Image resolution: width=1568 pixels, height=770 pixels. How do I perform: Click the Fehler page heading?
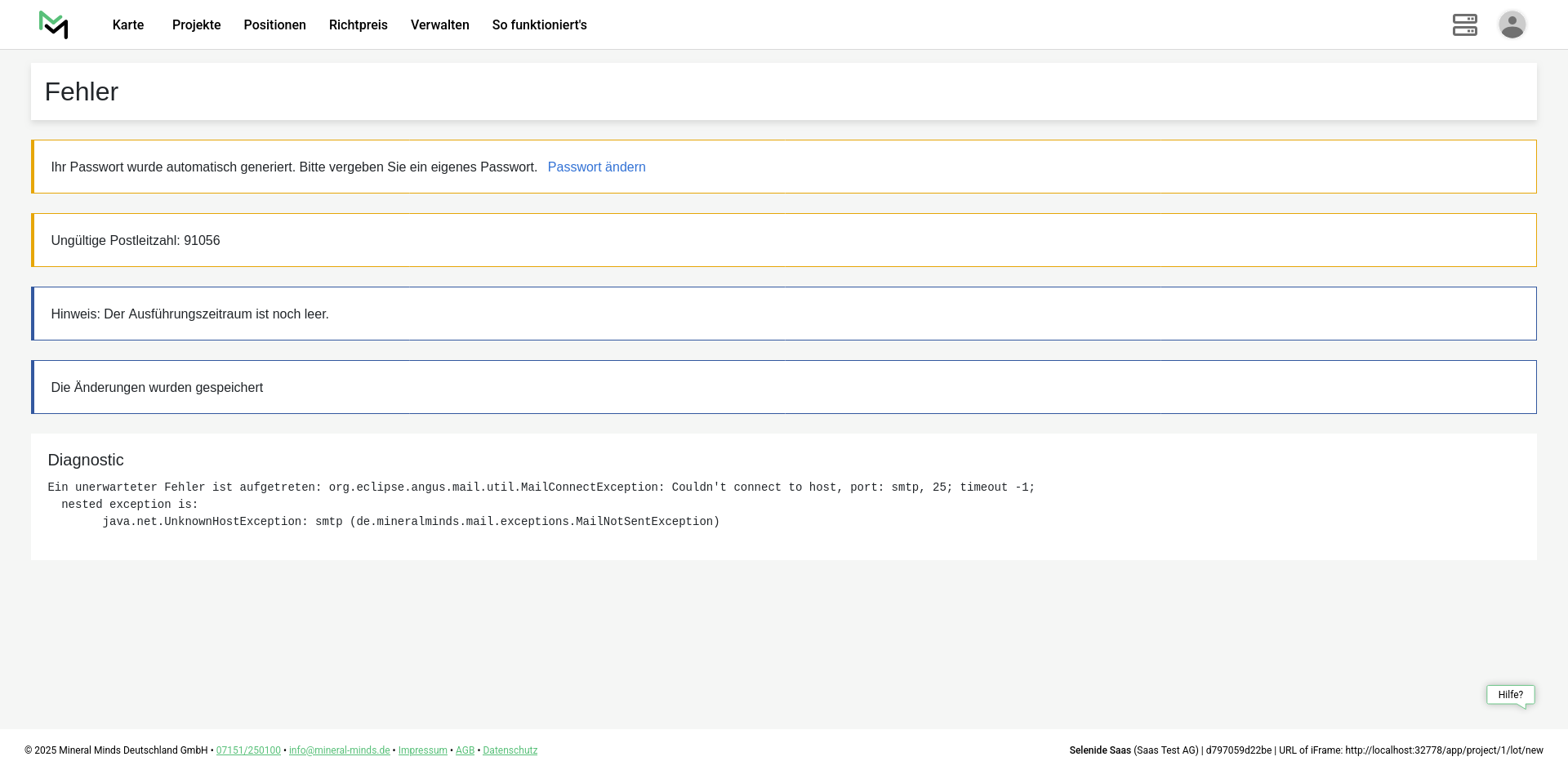click(82, 92)
